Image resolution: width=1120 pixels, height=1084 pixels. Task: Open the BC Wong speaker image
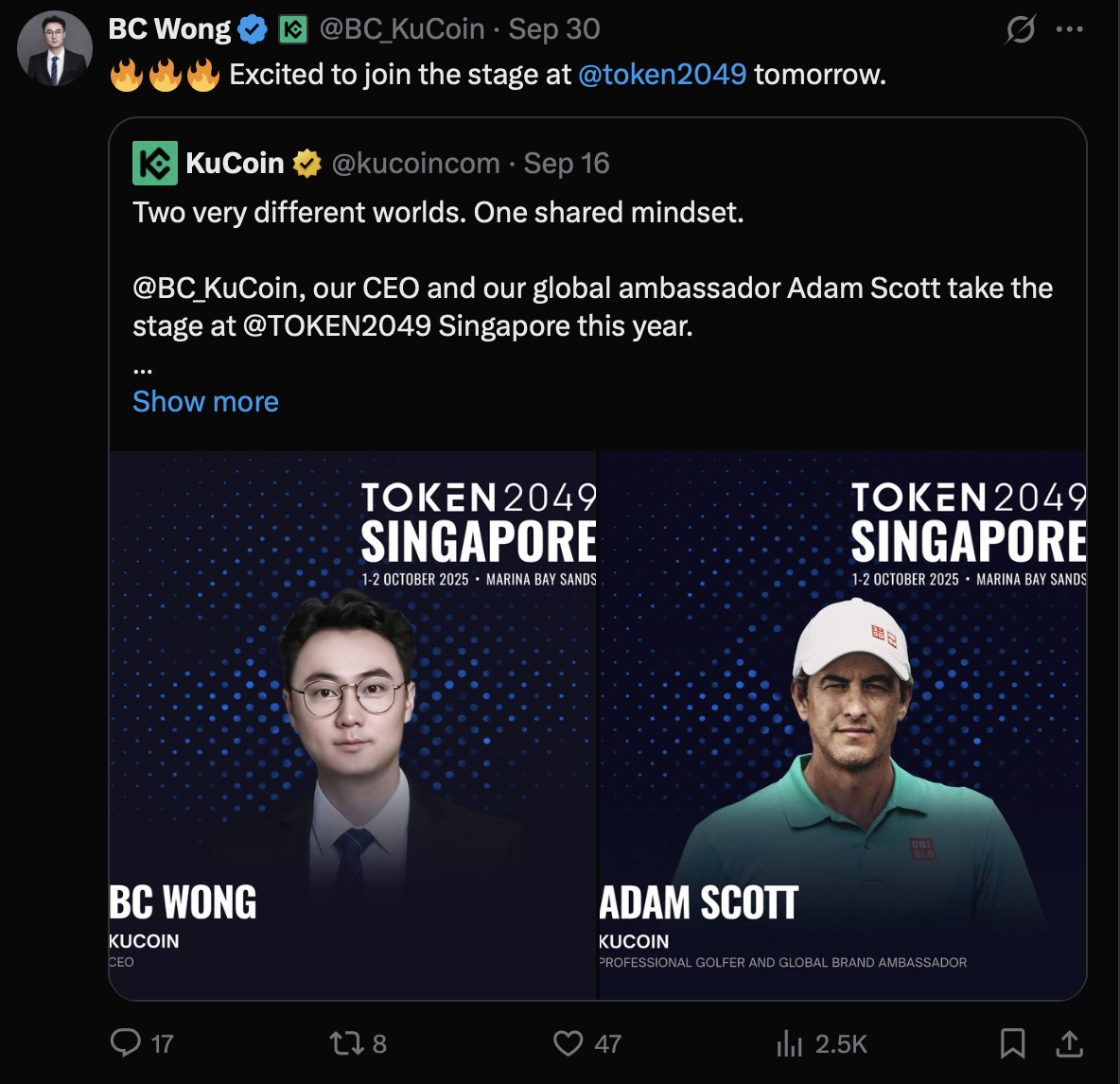point(353,725)
